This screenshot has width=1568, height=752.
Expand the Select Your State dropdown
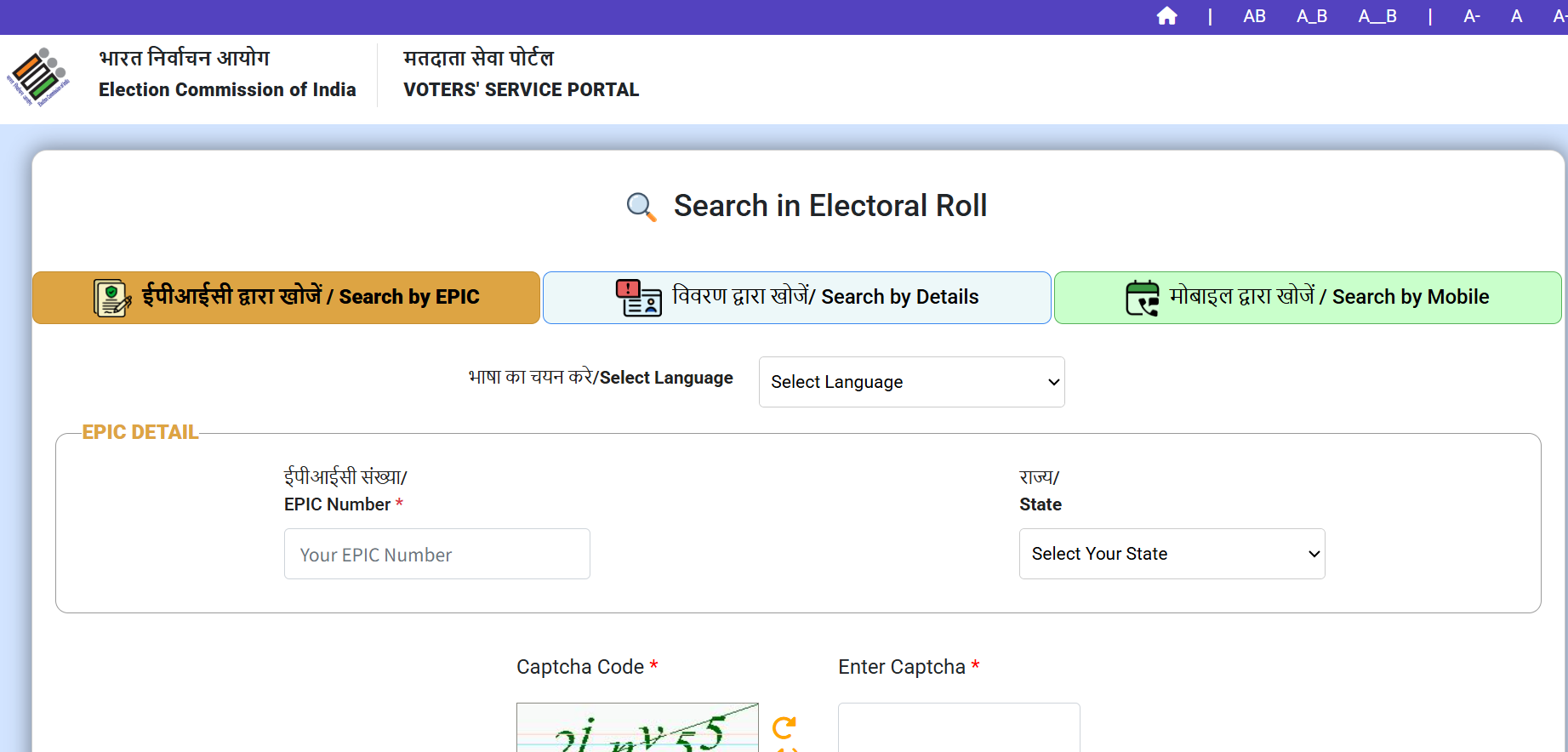tap(1172, 554)
